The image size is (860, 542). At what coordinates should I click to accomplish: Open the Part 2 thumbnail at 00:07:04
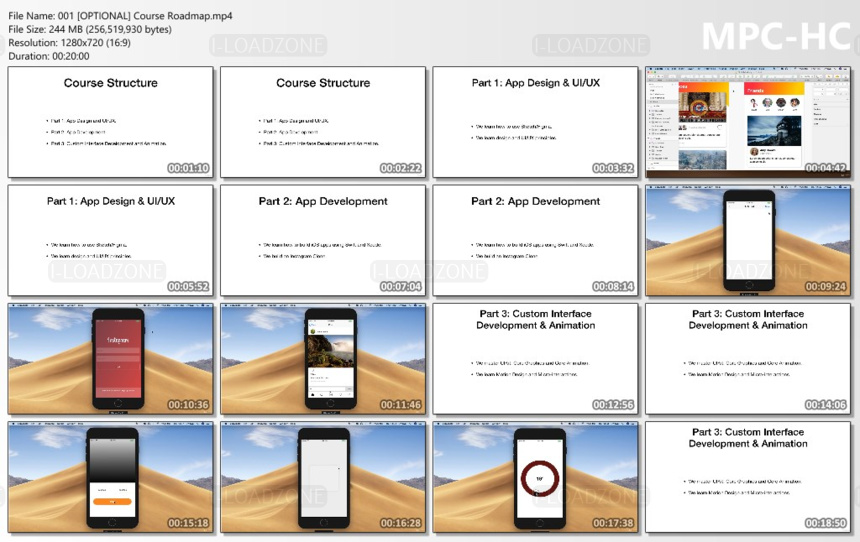point(323,241)
